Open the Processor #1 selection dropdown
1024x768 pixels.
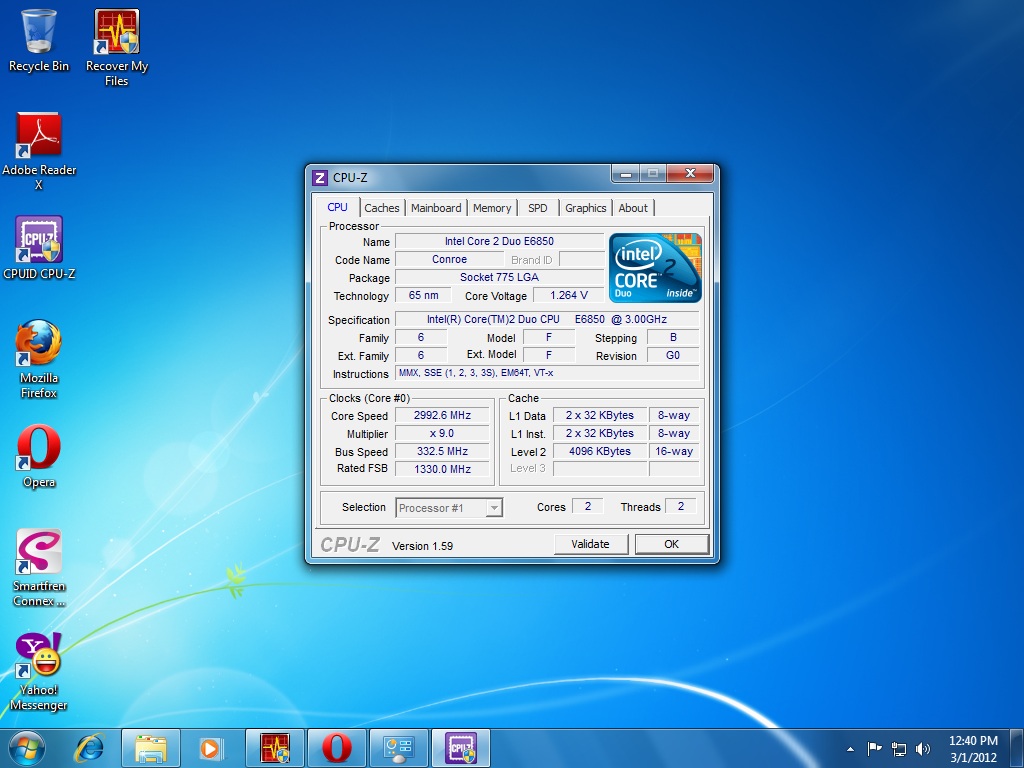tap(492, 508)
